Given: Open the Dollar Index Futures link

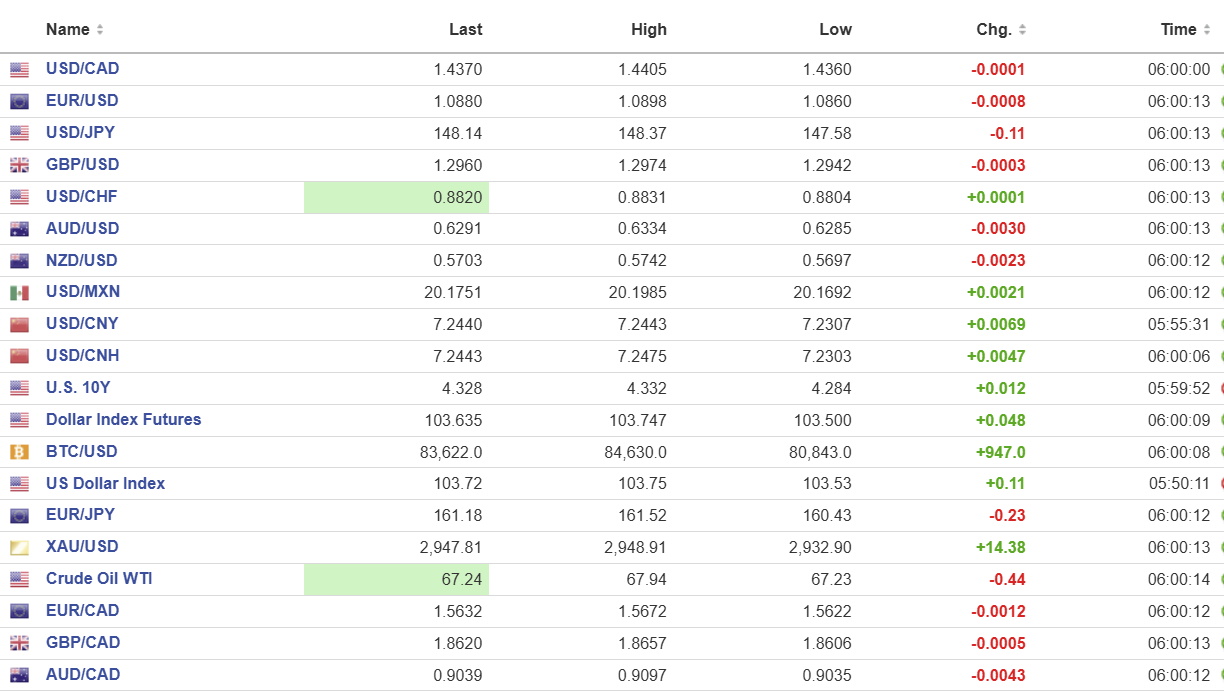Looking at the screenshot, I should pyautogui.click(x=123, y=420).
